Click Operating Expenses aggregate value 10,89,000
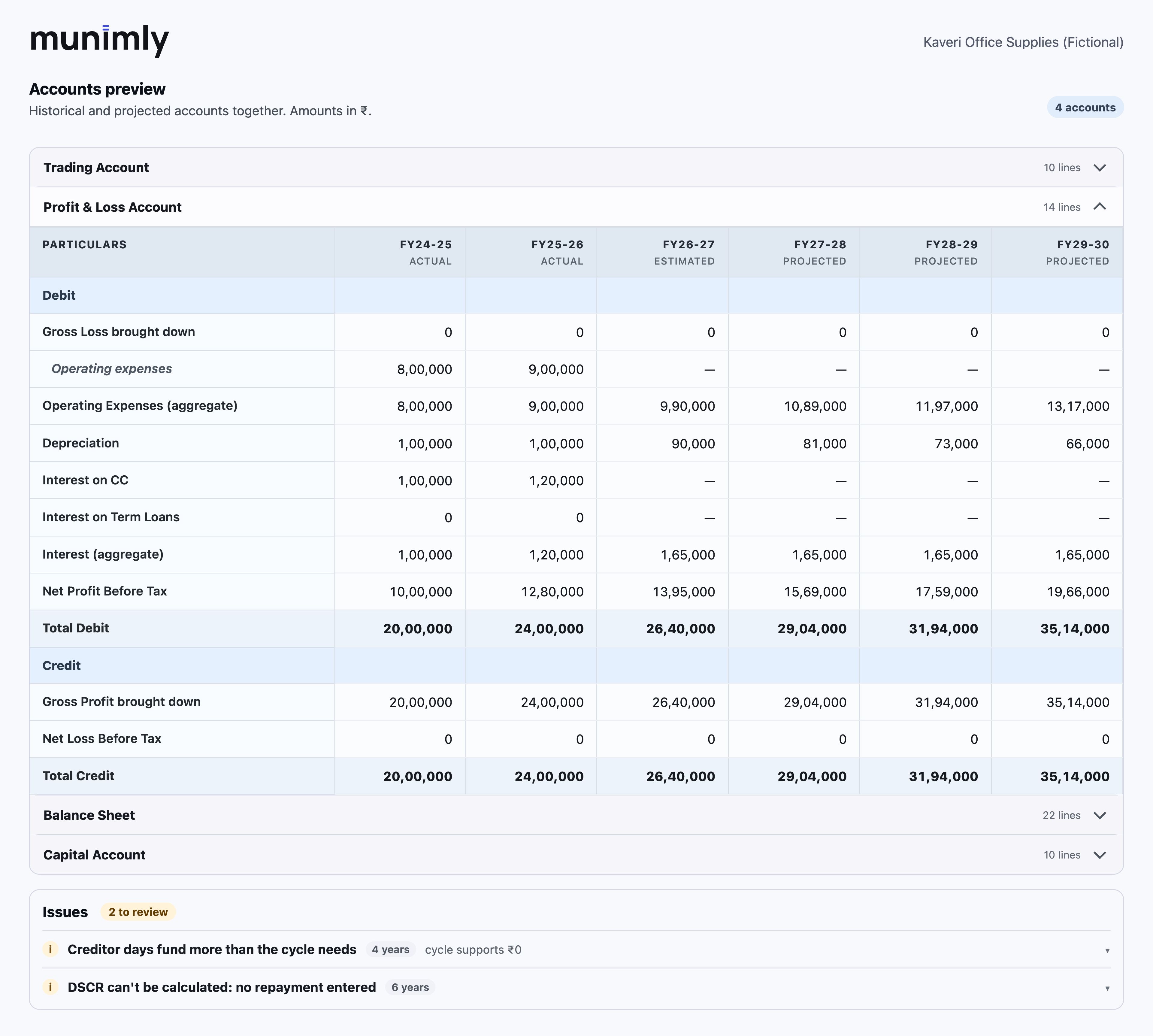 click(815, 406)
